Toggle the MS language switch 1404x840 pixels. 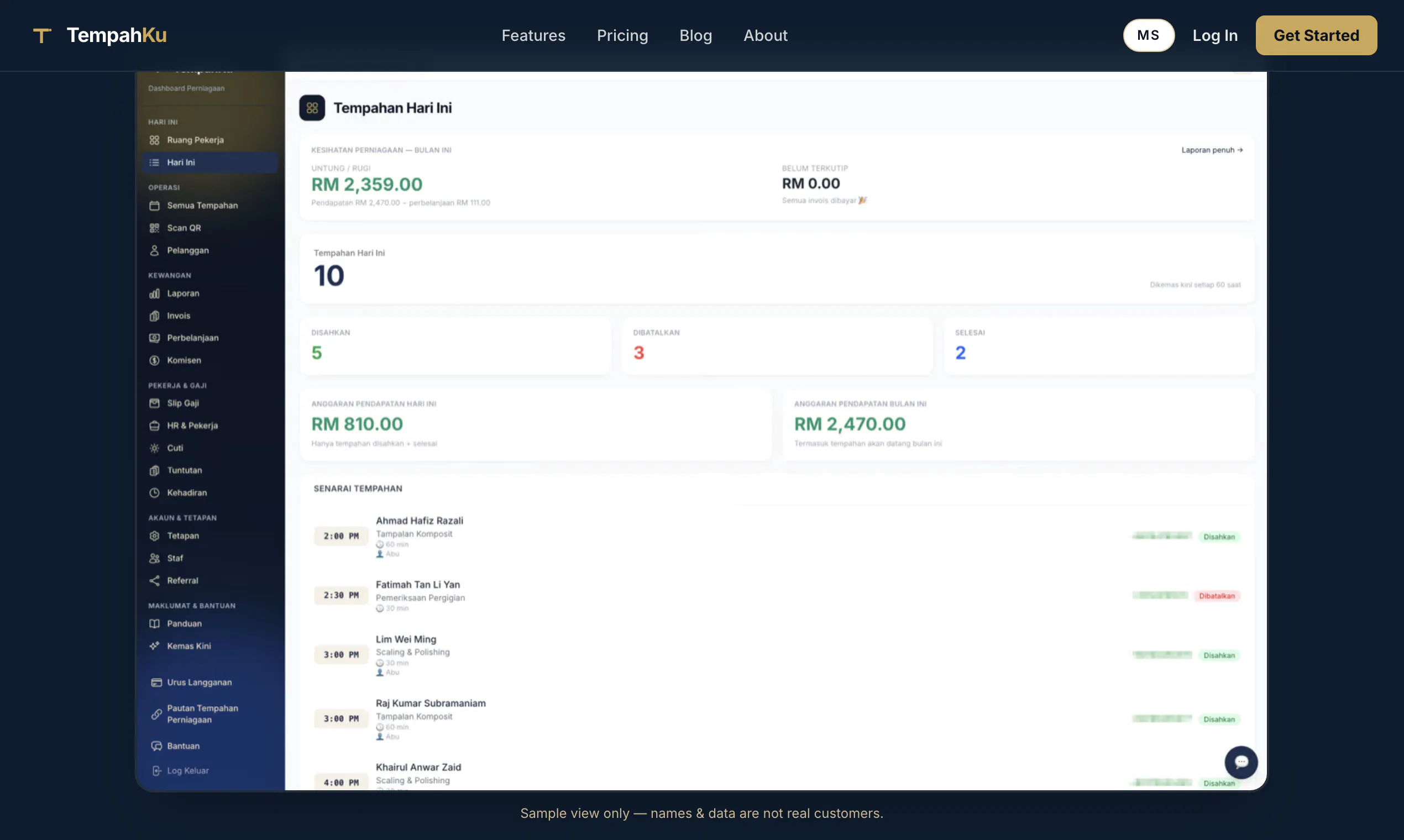[x=1148, y=35]
